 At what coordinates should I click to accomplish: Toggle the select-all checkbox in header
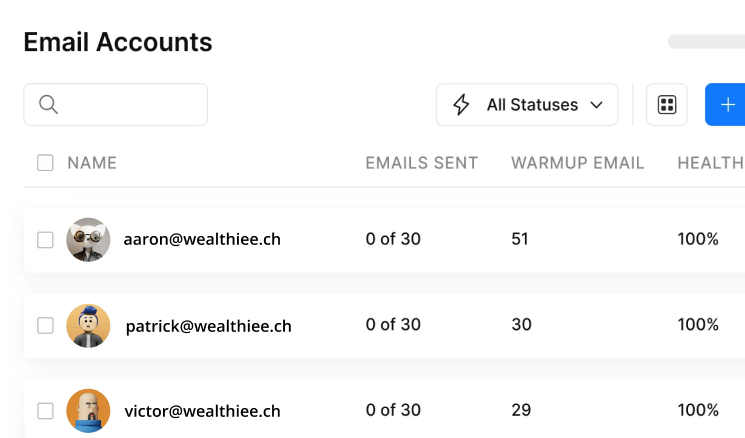[45, 163]
